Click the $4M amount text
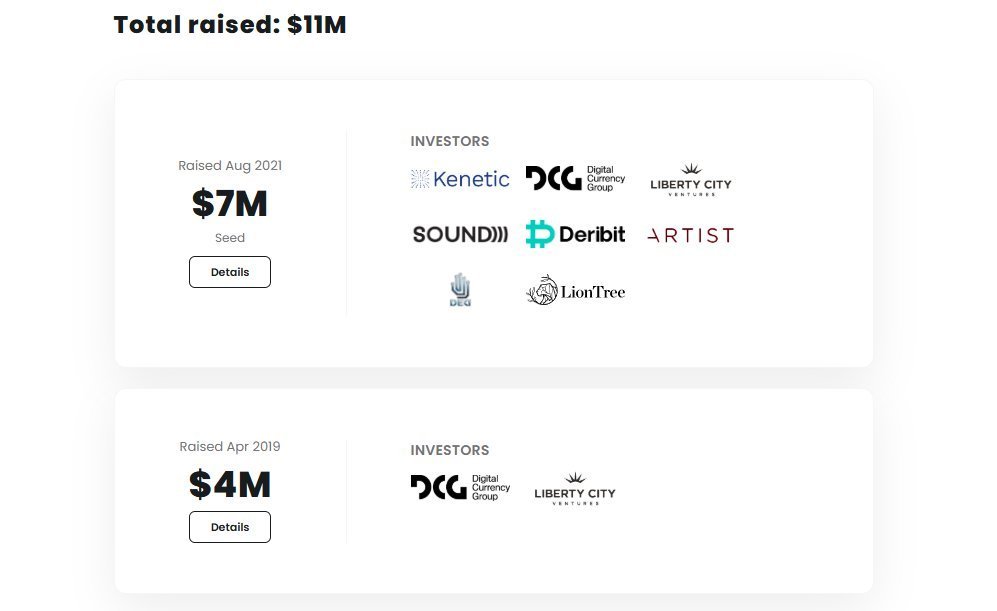 [230, 484]
